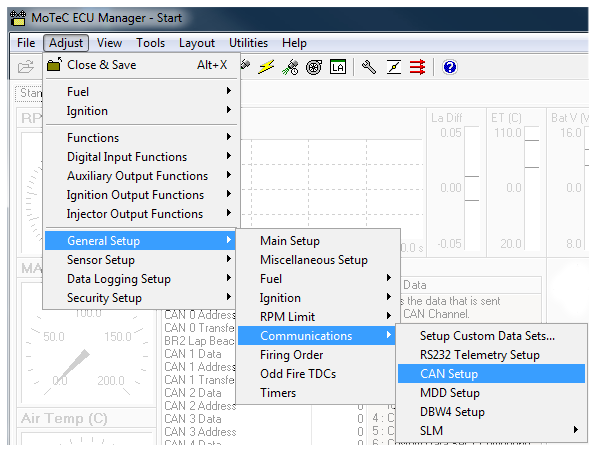
Task: Click the Close & Save folder icon
Action: click(54, 64)
